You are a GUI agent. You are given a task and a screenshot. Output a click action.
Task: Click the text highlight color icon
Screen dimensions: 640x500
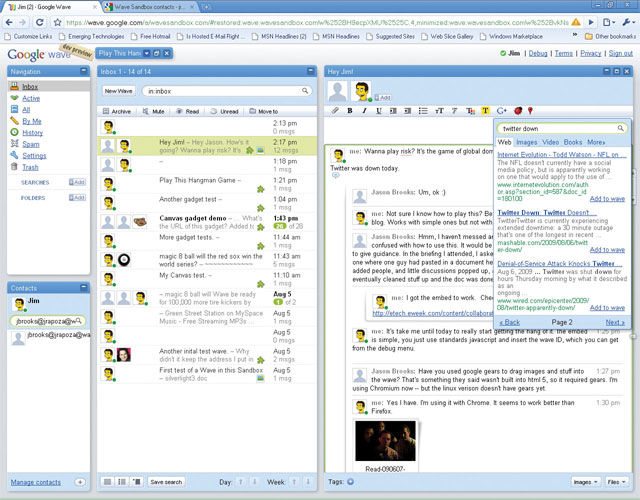click(485, 111)
